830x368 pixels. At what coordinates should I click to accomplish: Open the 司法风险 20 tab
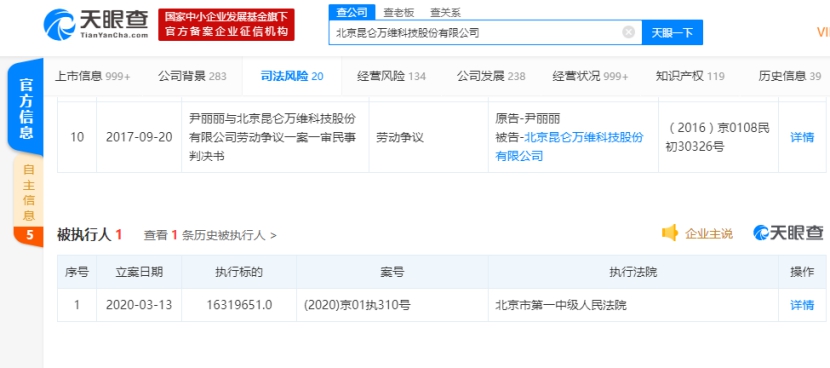[x=292, y=76]
